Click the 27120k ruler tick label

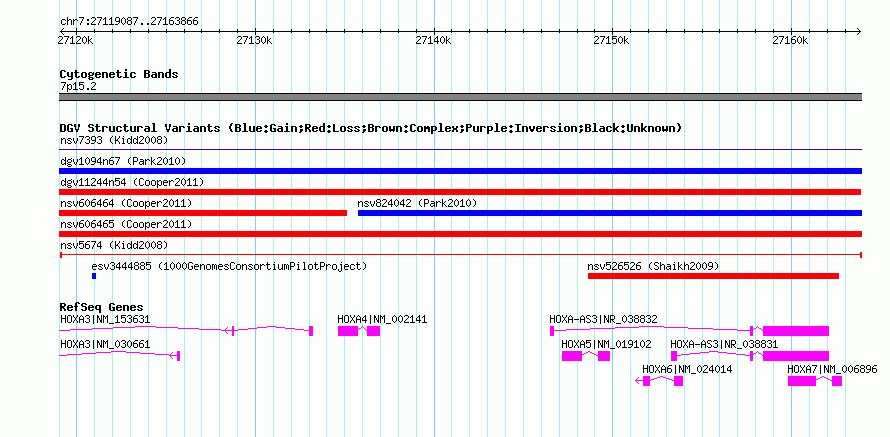pos(75,41)
